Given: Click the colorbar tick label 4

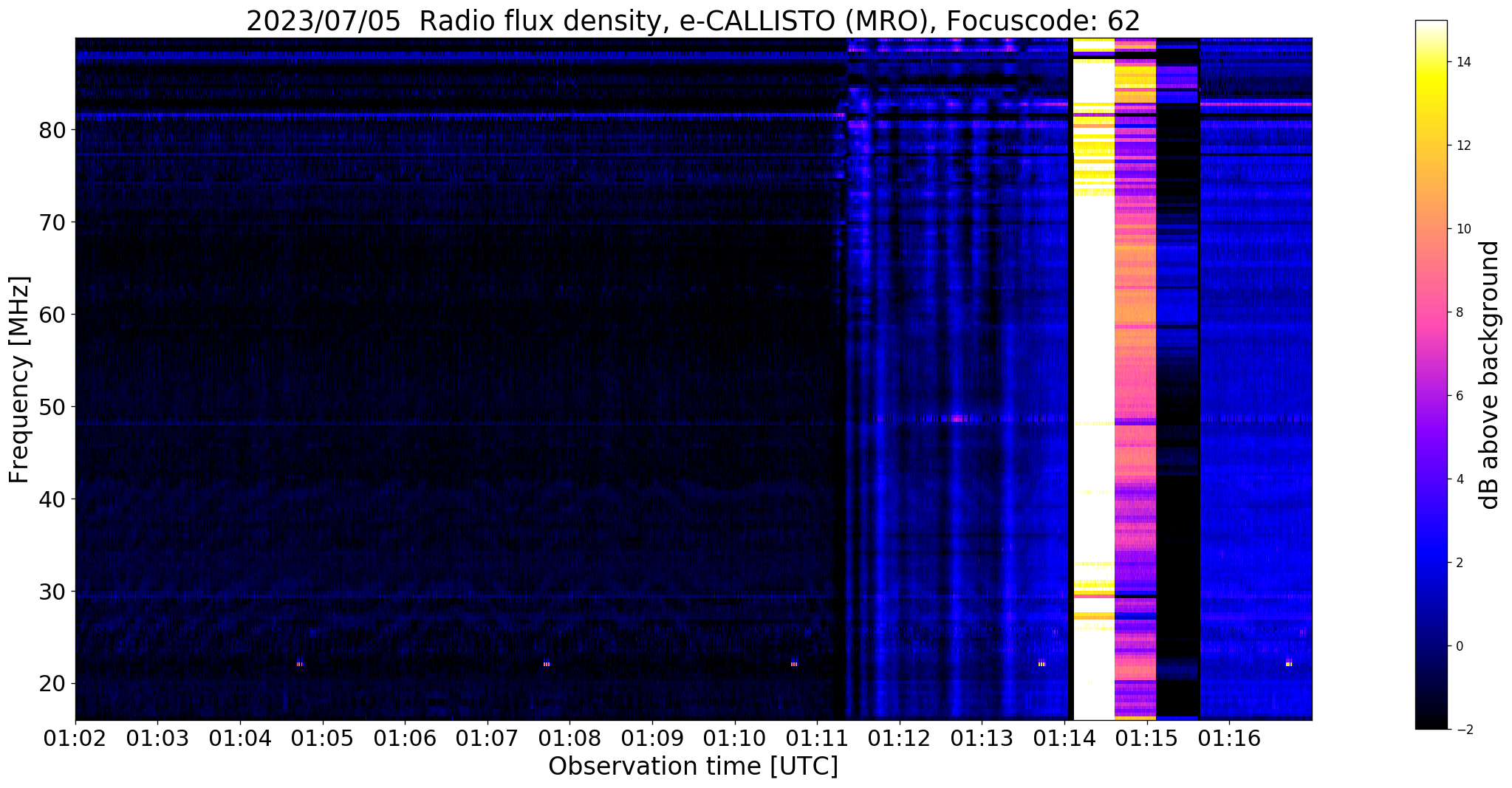Looking at the screenshot, I should 1459,479.
